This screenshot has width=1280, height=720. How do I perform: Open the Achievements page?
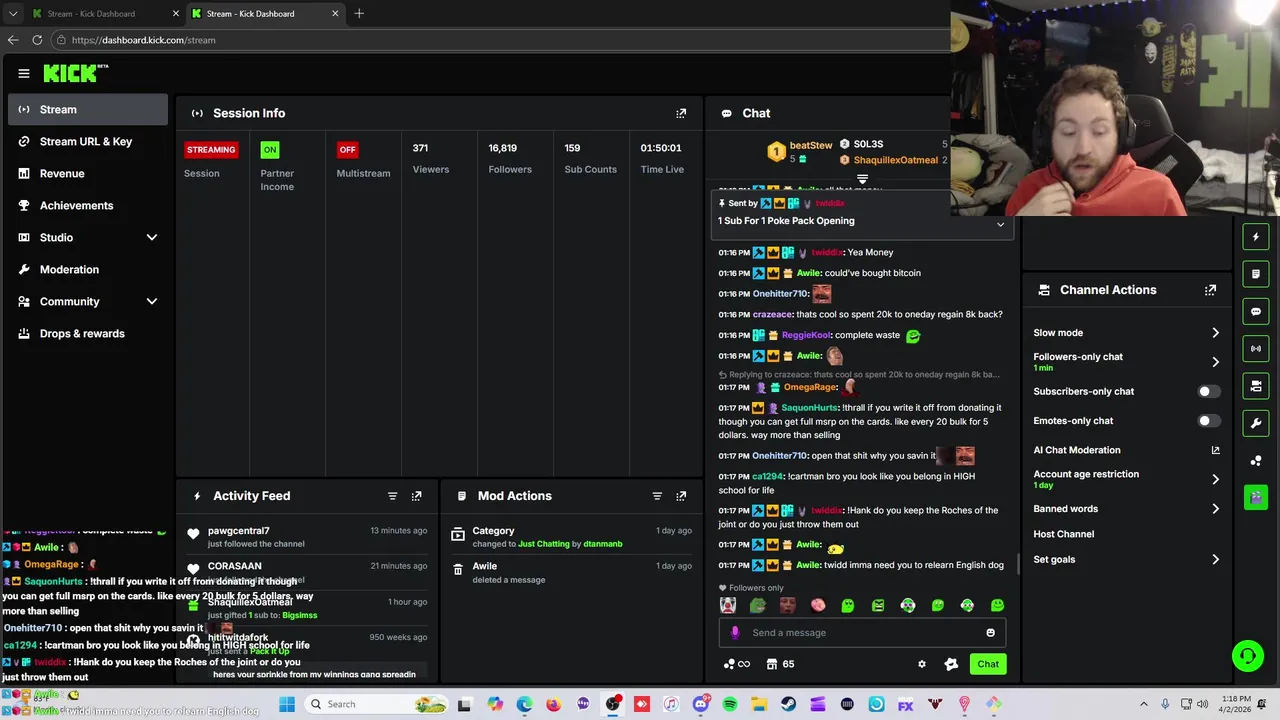88,206
